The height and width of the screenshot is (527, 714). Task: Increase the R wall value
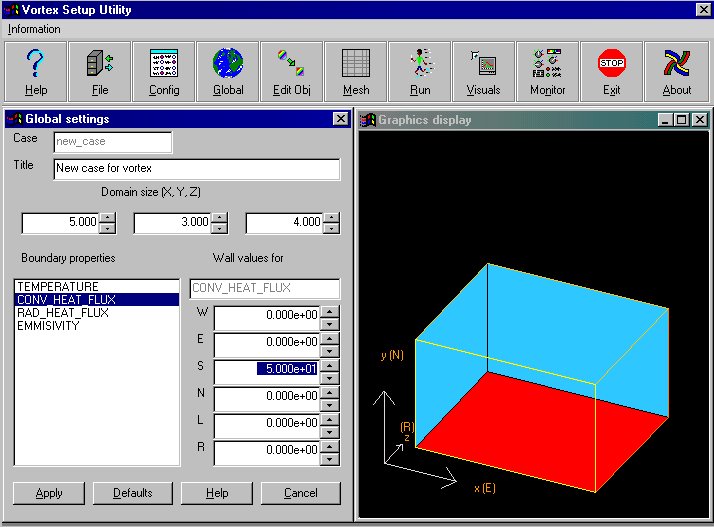330,447
